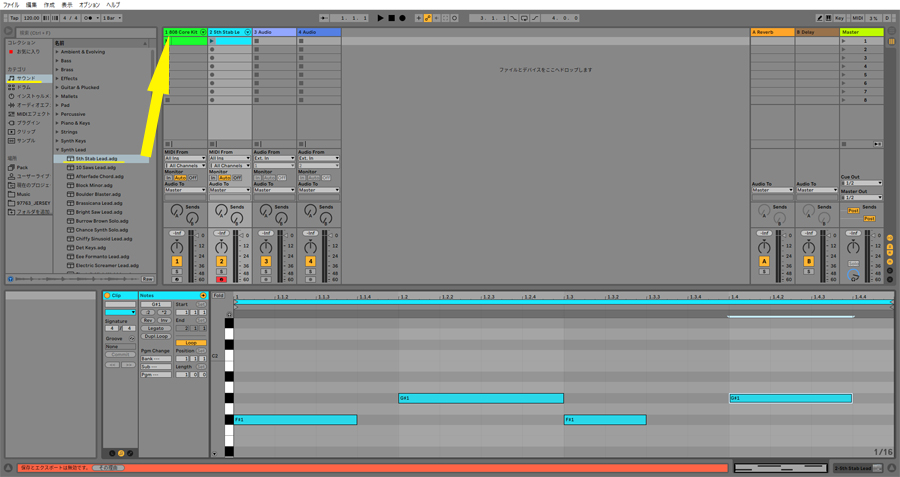Image resolution: width=900 pixels, height=477 pixels.
Task: Open Audio From dropdown on 3 Audio track
Action: (274, 158)
